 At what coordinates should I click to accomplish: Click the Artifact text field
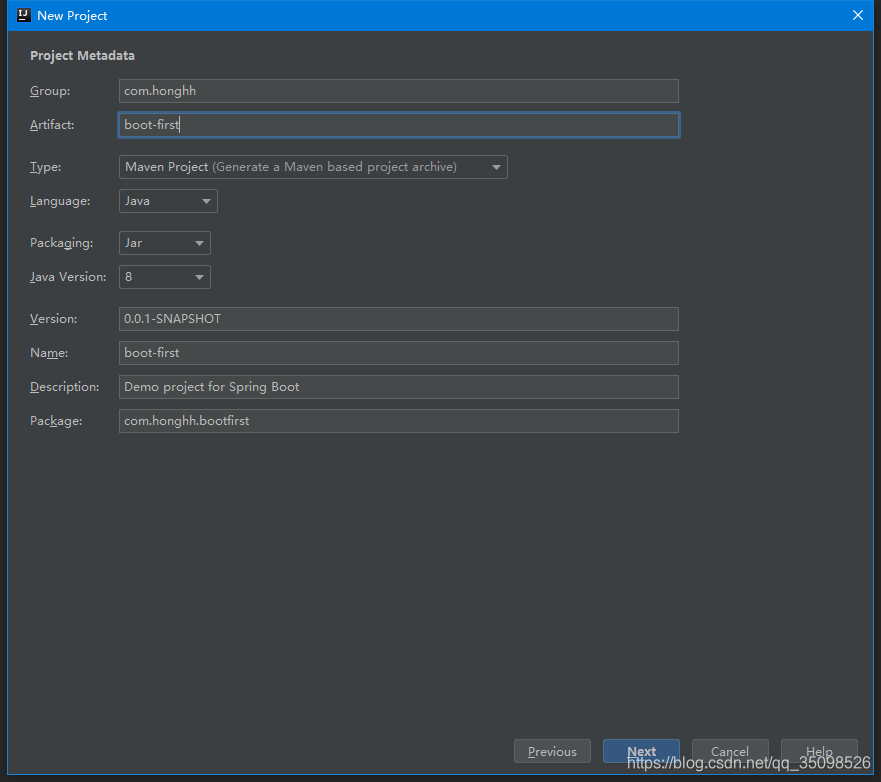398,125
